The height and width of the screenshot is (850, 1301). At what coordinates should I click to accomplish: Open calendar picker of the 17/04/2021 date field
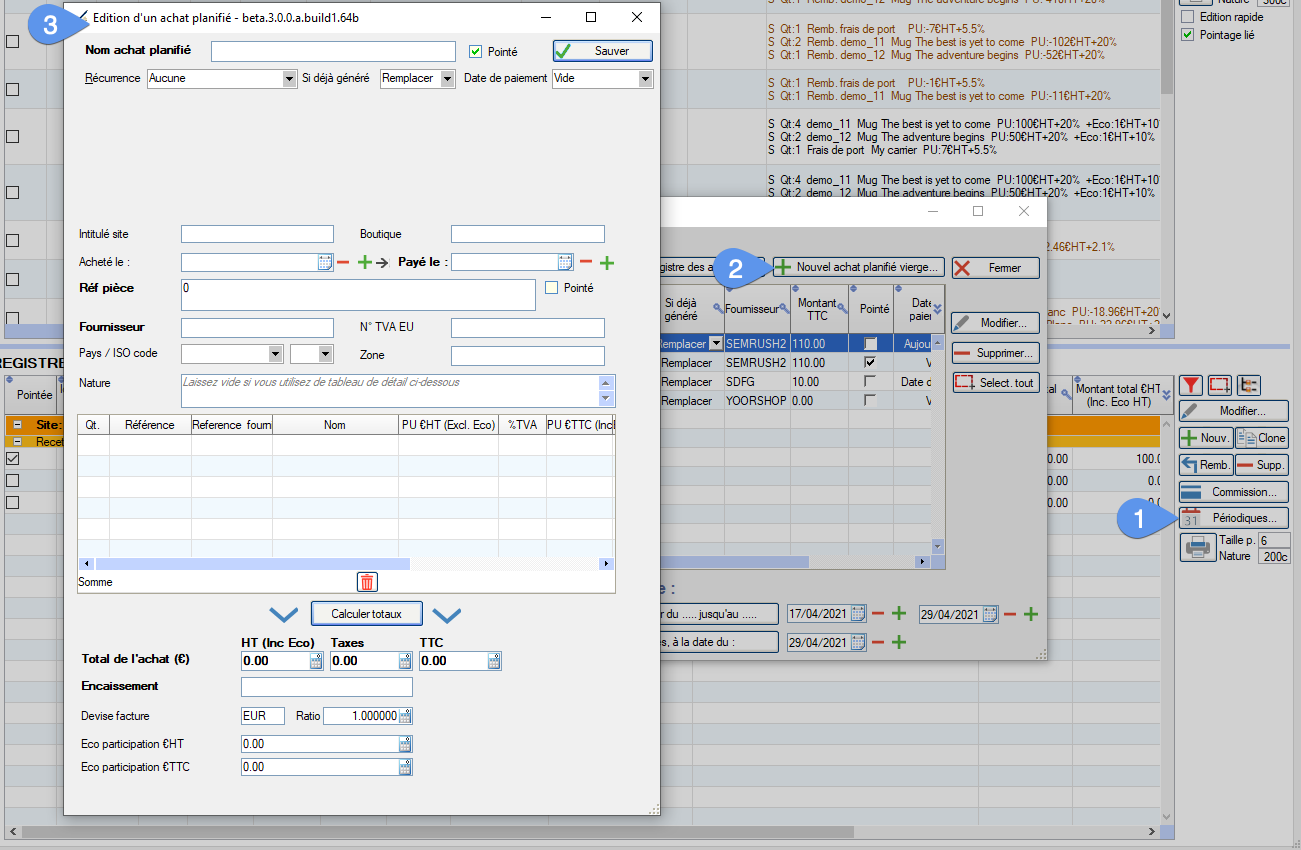coord(859,614)
